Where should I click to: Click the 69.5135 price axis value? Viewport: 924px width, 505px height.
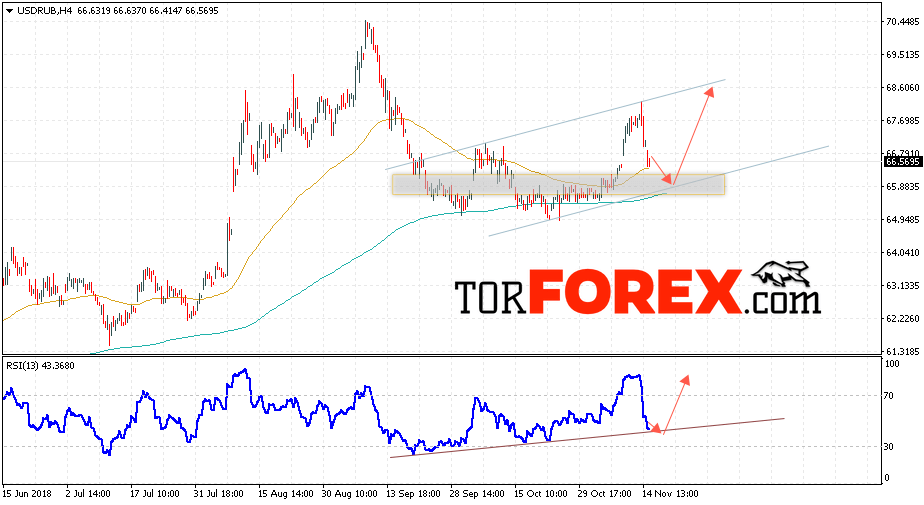tap(903, 55)
